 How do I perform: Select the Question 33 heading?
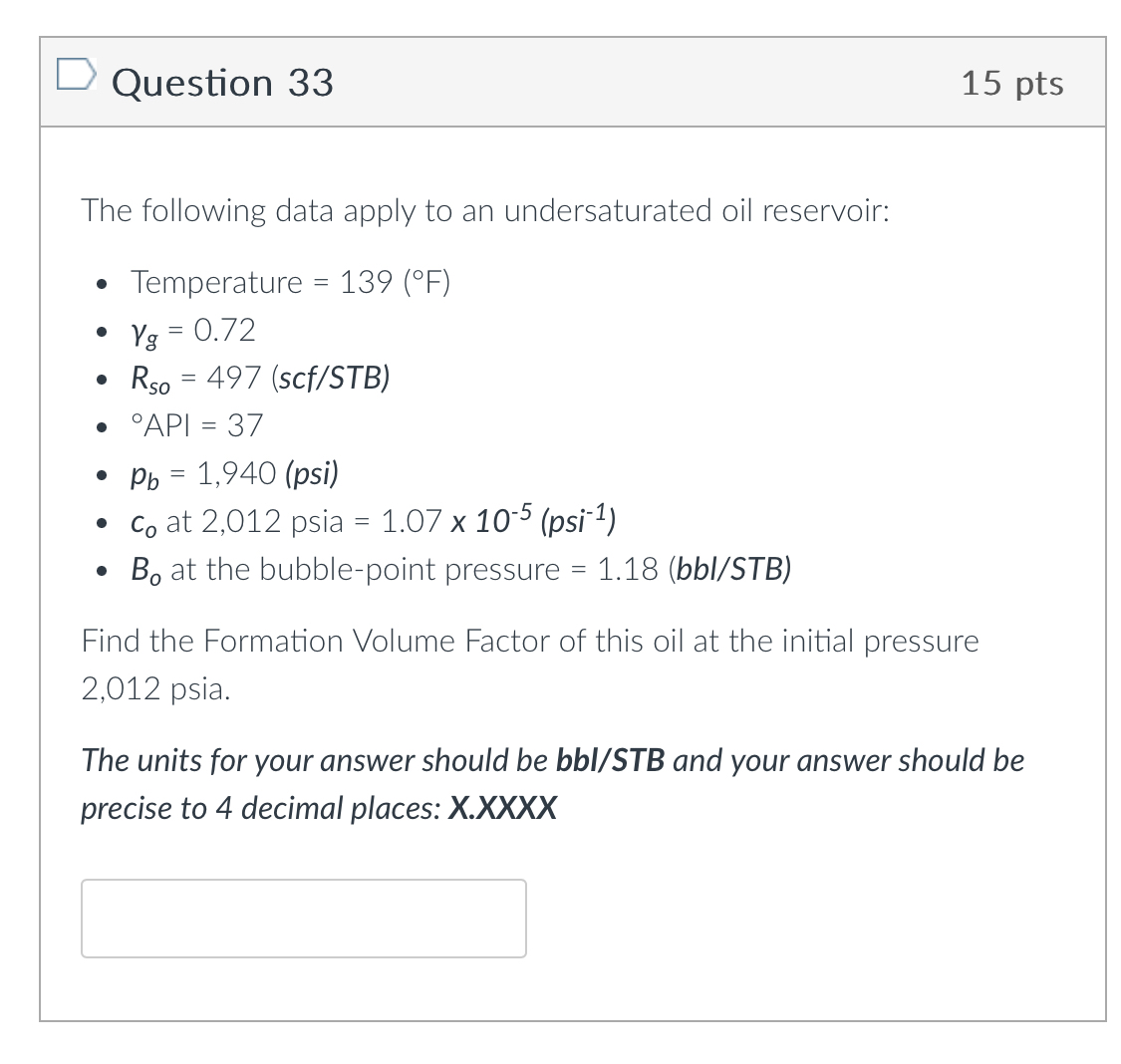coord(223,83)
